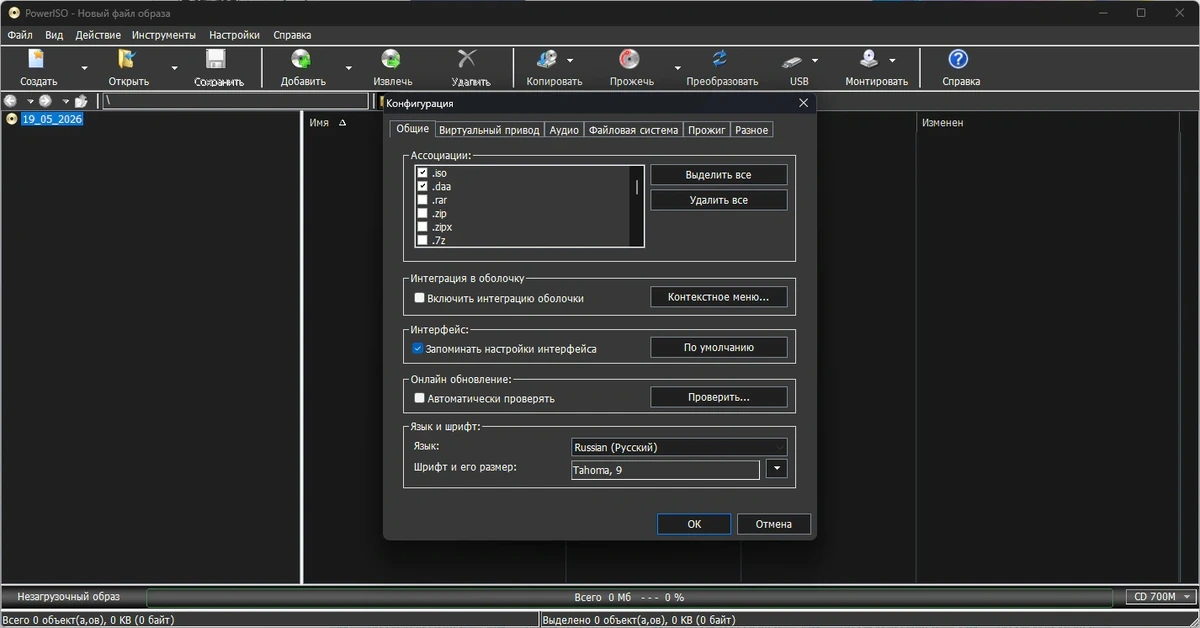Click the Выделить все button

pyautogui.click(x=718, y=175)
